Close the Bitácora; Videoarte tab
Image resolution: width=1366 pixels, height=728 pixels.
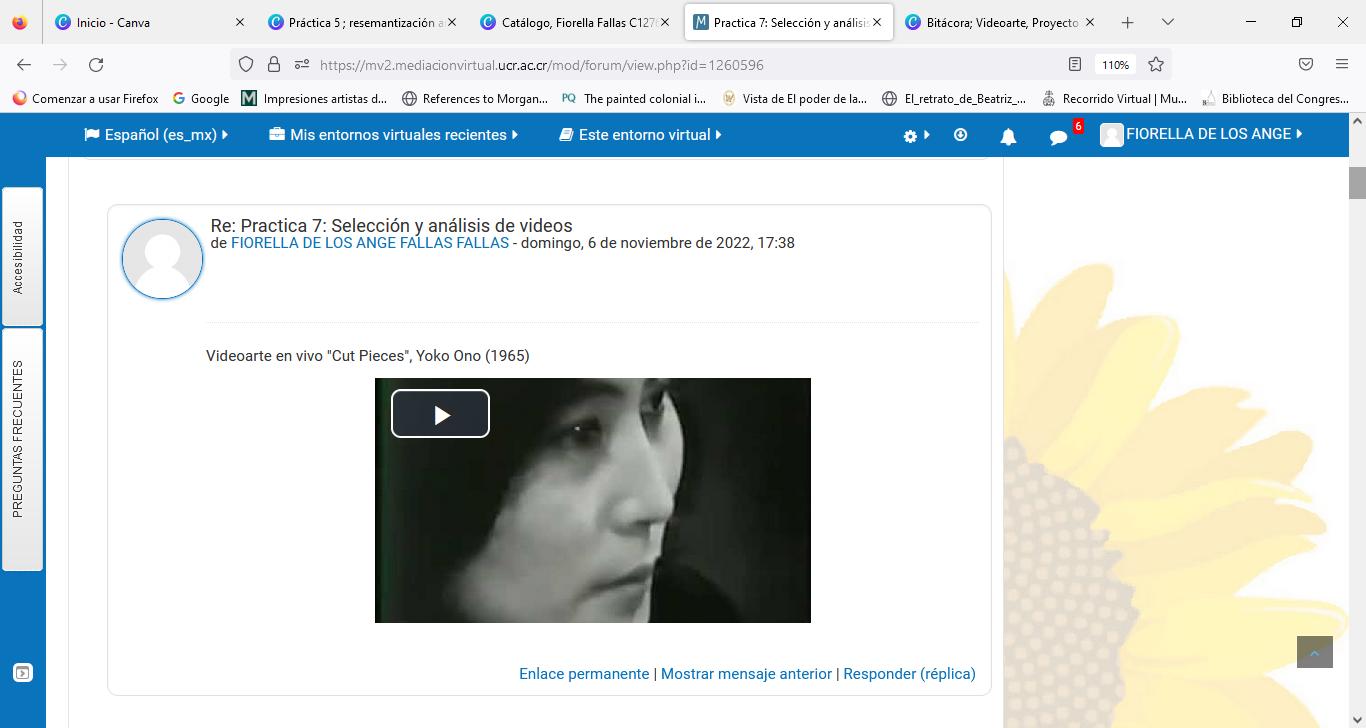pyautogui.click(x=1089, y=22)
